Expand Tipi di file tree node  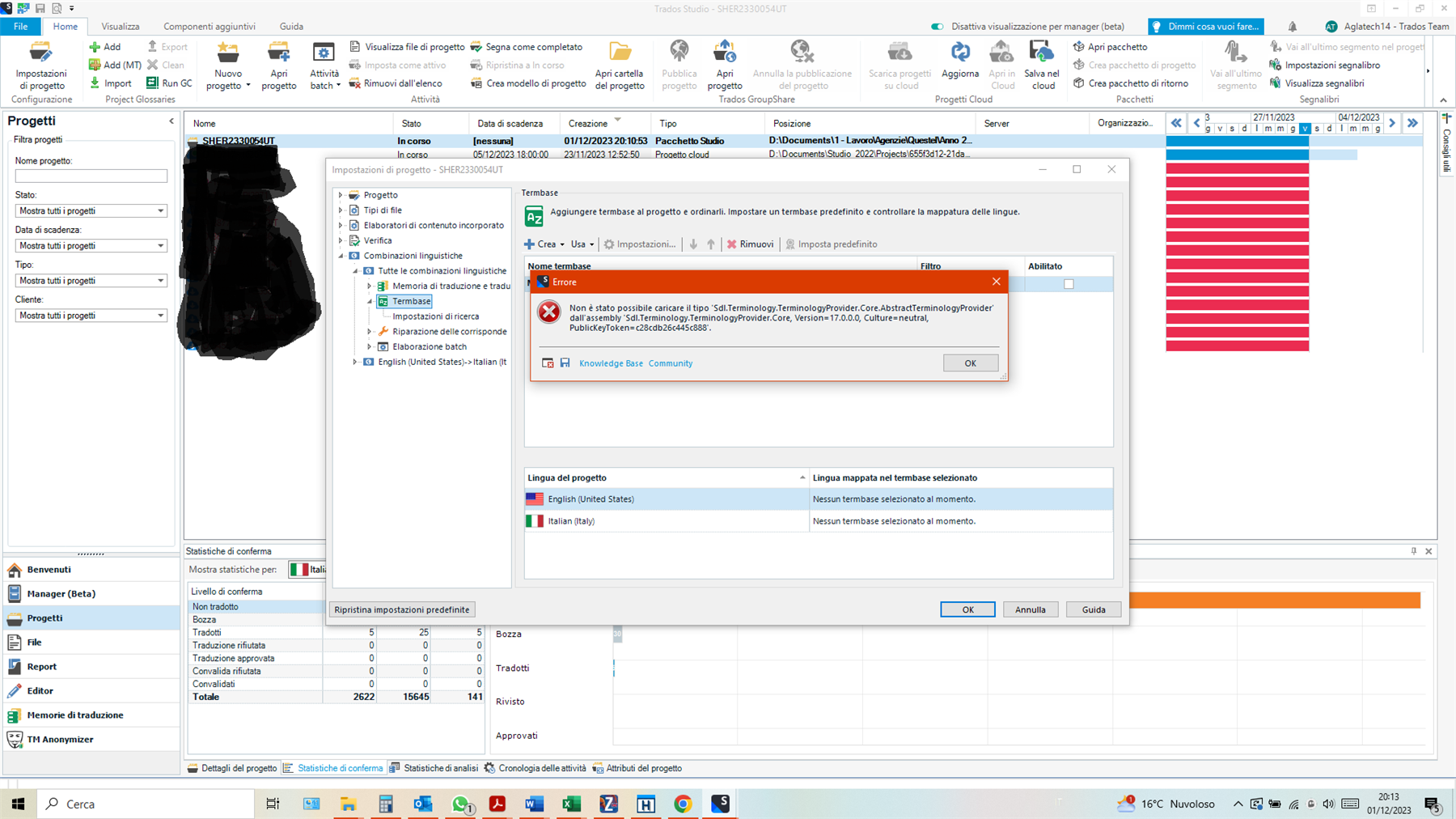(x=341, y=210)
